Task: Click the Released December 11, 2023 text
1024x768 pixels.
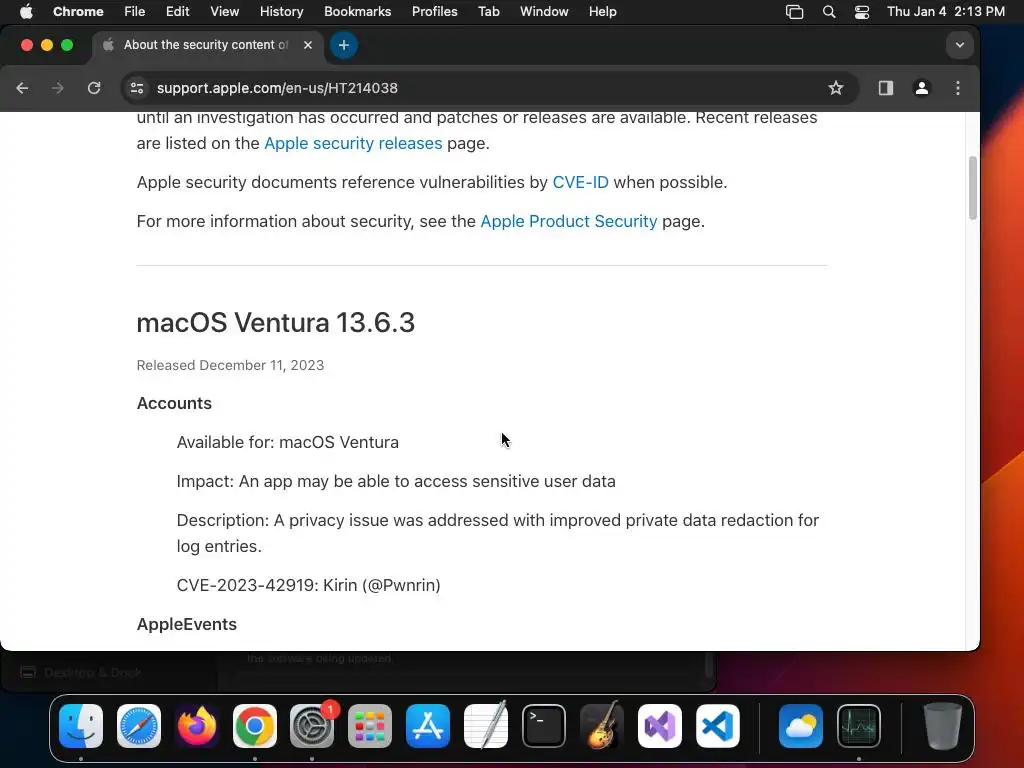Action: point(230,365)
